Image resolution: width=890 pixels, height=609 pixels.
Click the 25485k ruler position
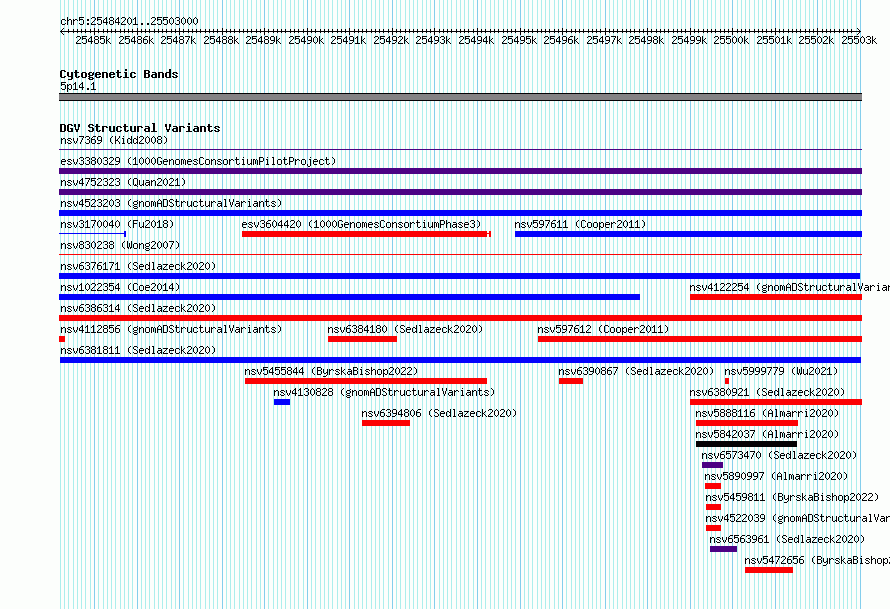coord(93,40)
